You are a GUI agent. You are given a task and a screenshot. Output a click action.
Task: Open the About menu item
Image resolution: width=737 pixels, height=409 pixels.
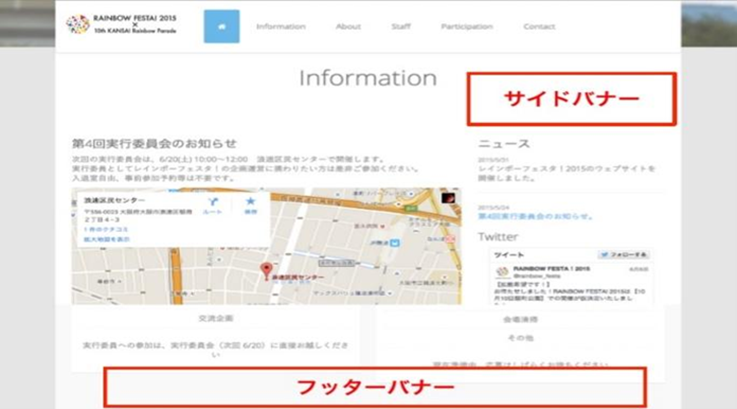tap(348, 27)
